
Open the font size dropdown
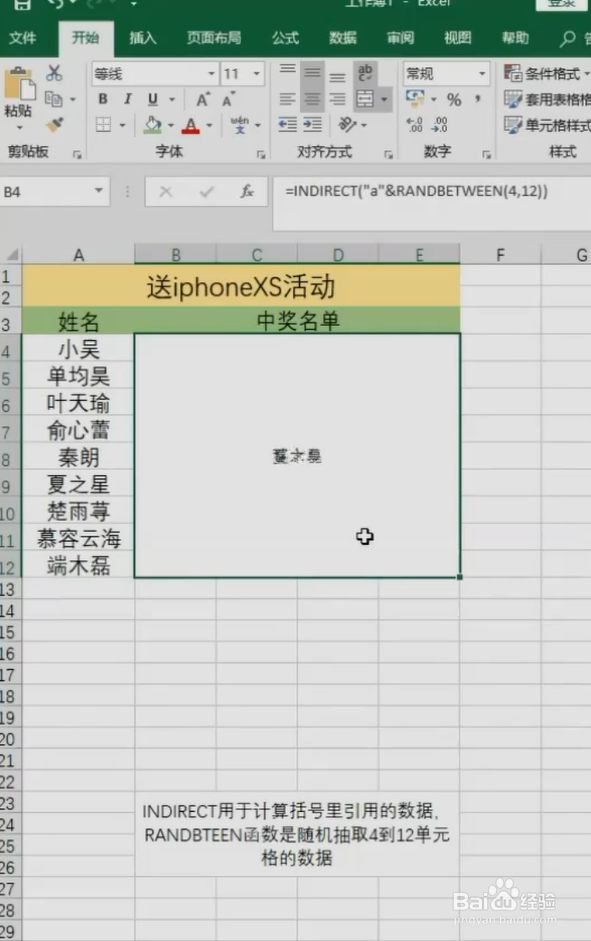pyautogui.click(x=256, y=74)
